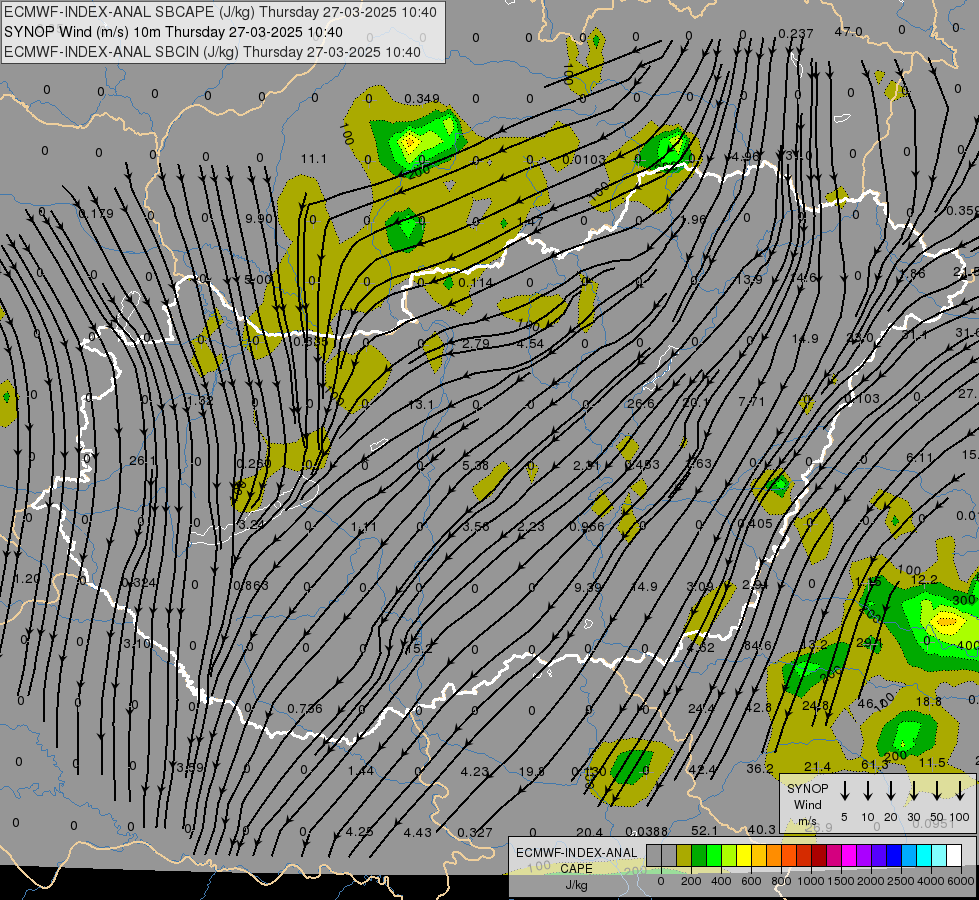
Task: Click the ECMWF-INDEX-ANAL label in CAPE legend
Action: point(576,853)
